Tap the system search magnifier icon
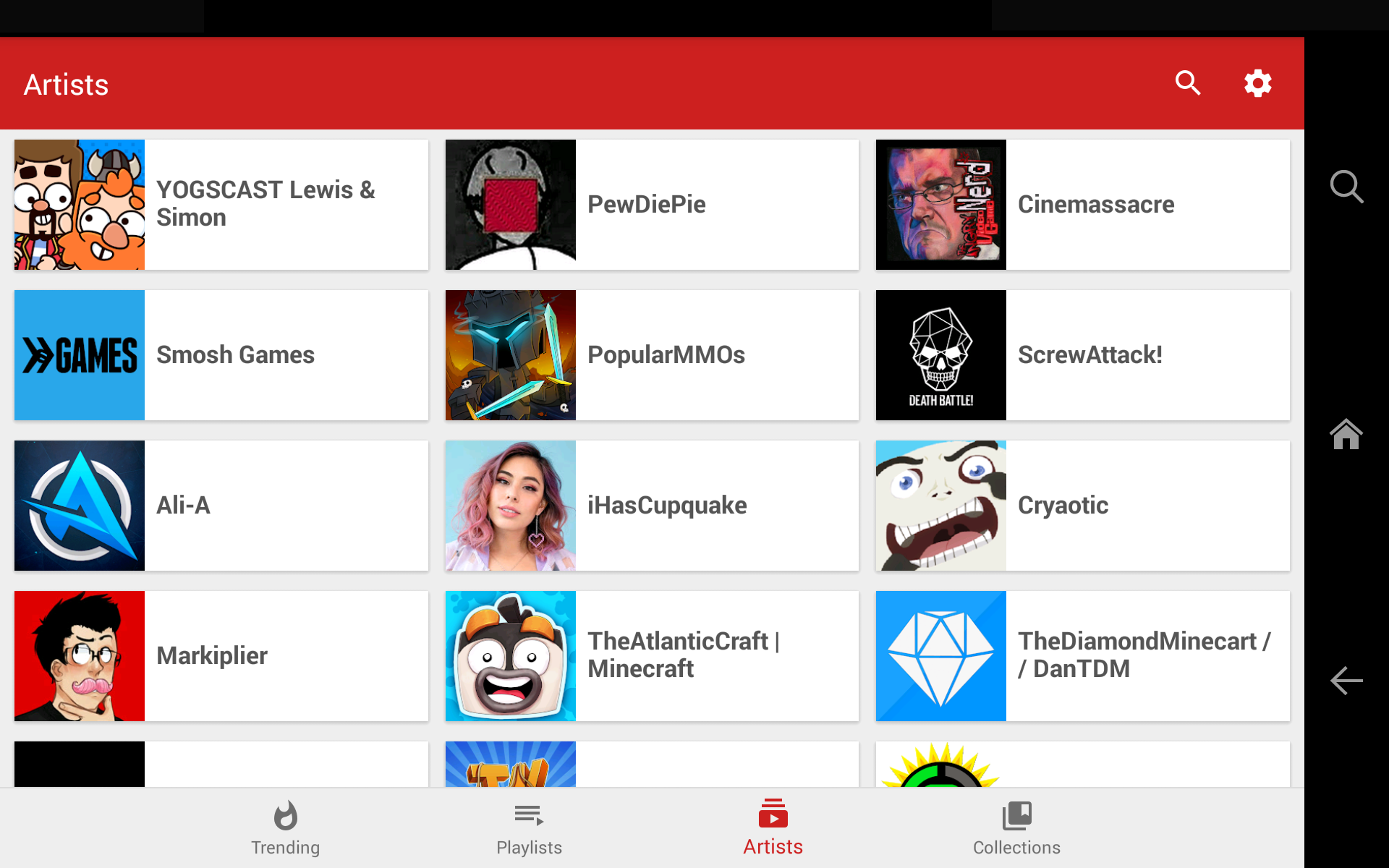 1346,187
